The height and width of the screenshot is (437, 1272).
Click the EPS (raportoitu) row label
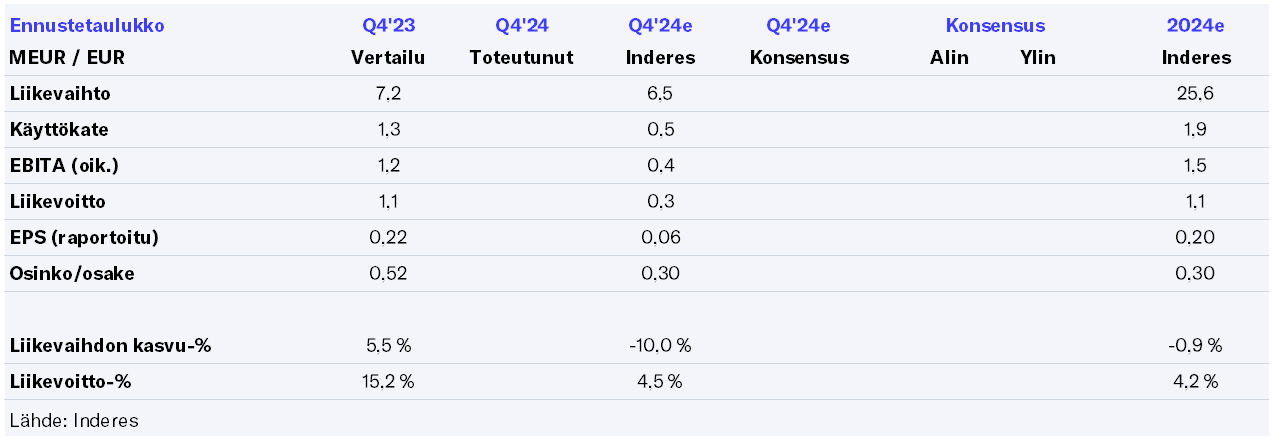tap(84, 238)
